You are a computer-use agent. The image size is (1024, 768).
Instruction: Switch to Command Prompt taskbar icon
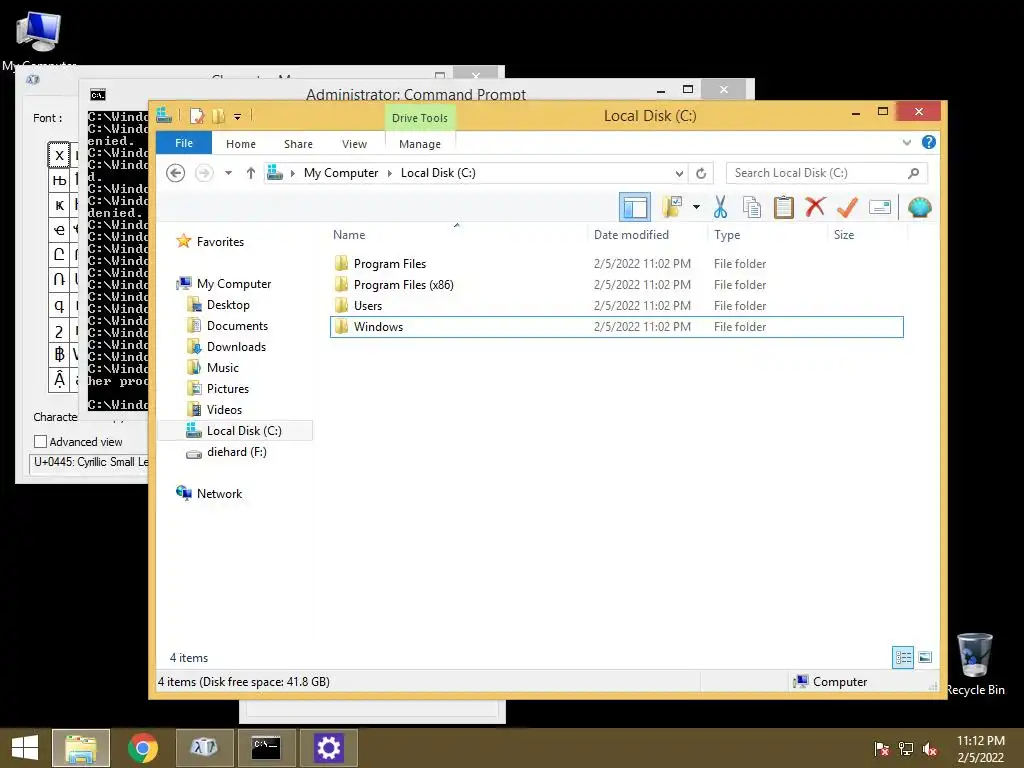pyautogui.click(x=266, y=748)
